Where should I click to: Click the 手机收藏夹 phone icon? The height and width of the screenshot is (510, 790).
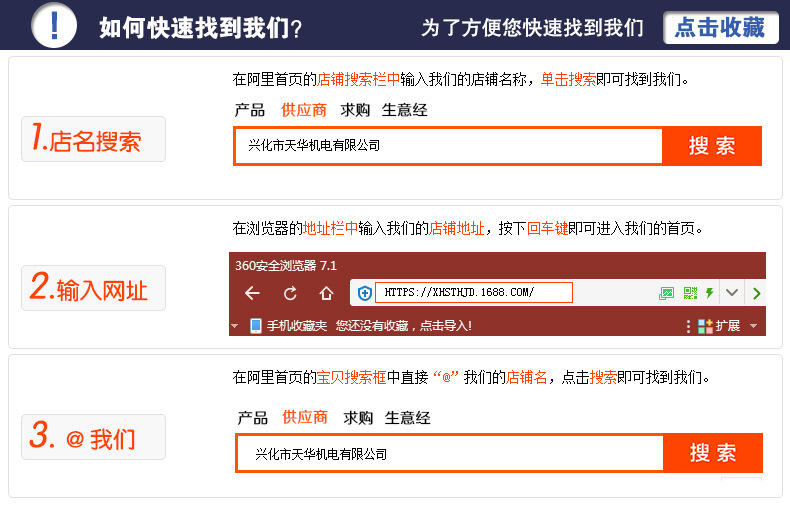pyautogui.click(x=256, y=326)
